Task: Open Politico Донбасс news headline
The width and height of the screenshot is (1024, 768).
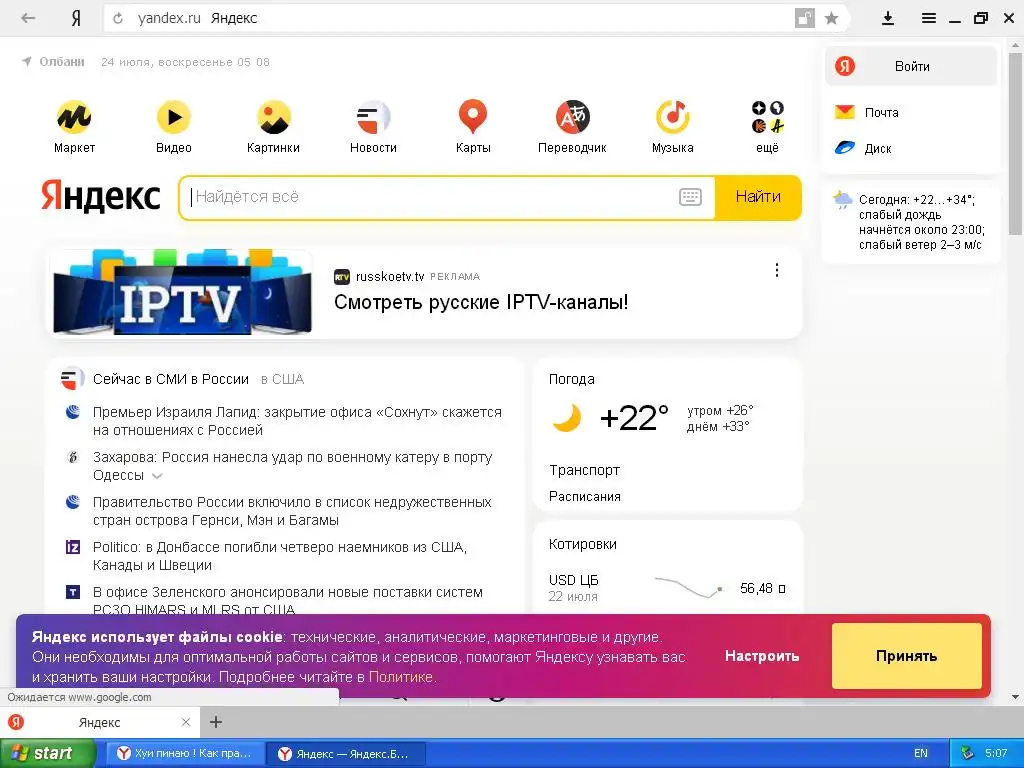Action: [x=280, y=556]
